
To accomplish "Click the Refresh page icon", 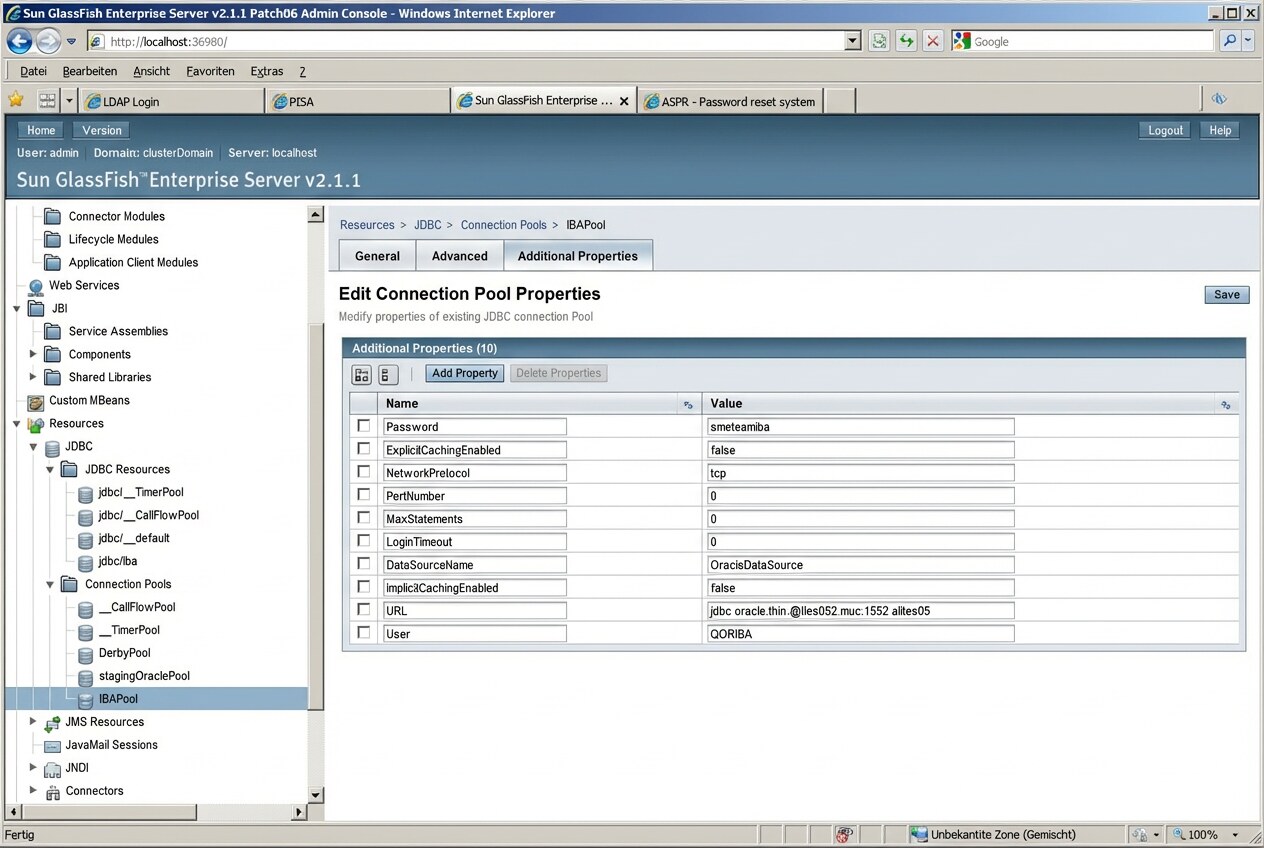I will coord(906,41).
